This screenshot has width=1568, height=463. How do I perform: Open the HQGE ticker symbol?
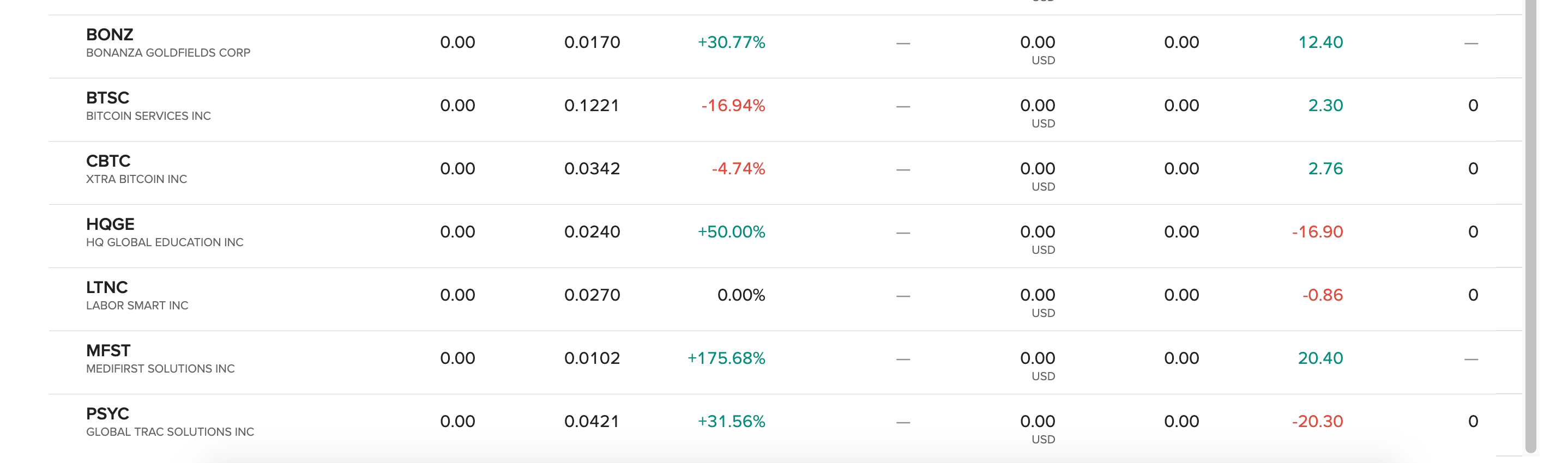pyautogui.click(x=110, y=224)
